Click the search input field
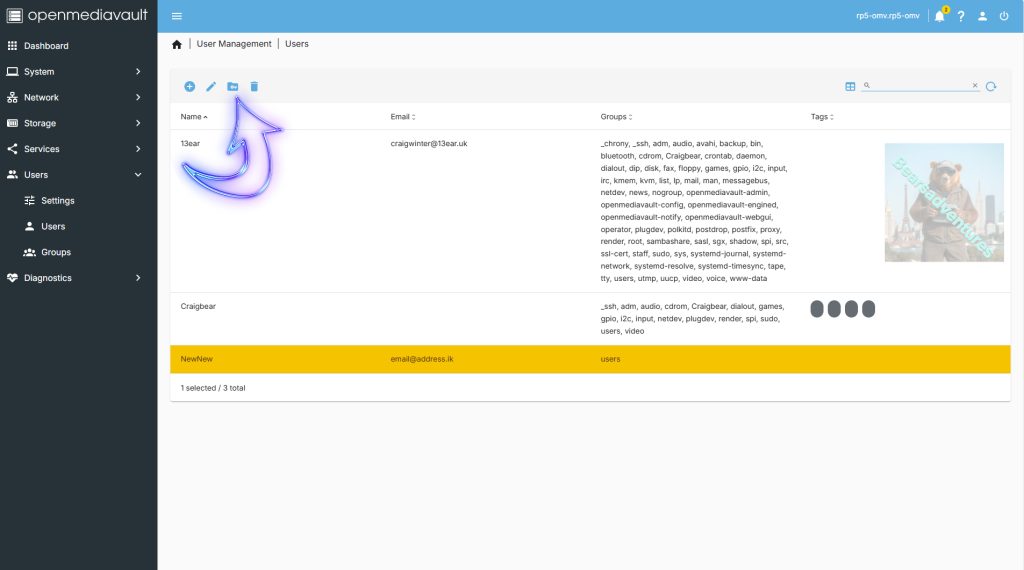 920,86
